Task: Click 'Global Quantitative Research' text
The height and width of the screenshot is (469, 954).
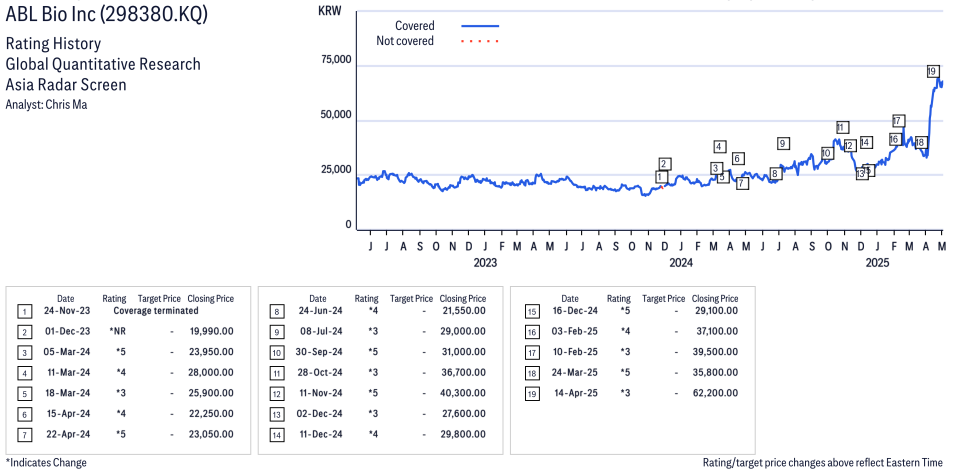Action: click(103, 64)
